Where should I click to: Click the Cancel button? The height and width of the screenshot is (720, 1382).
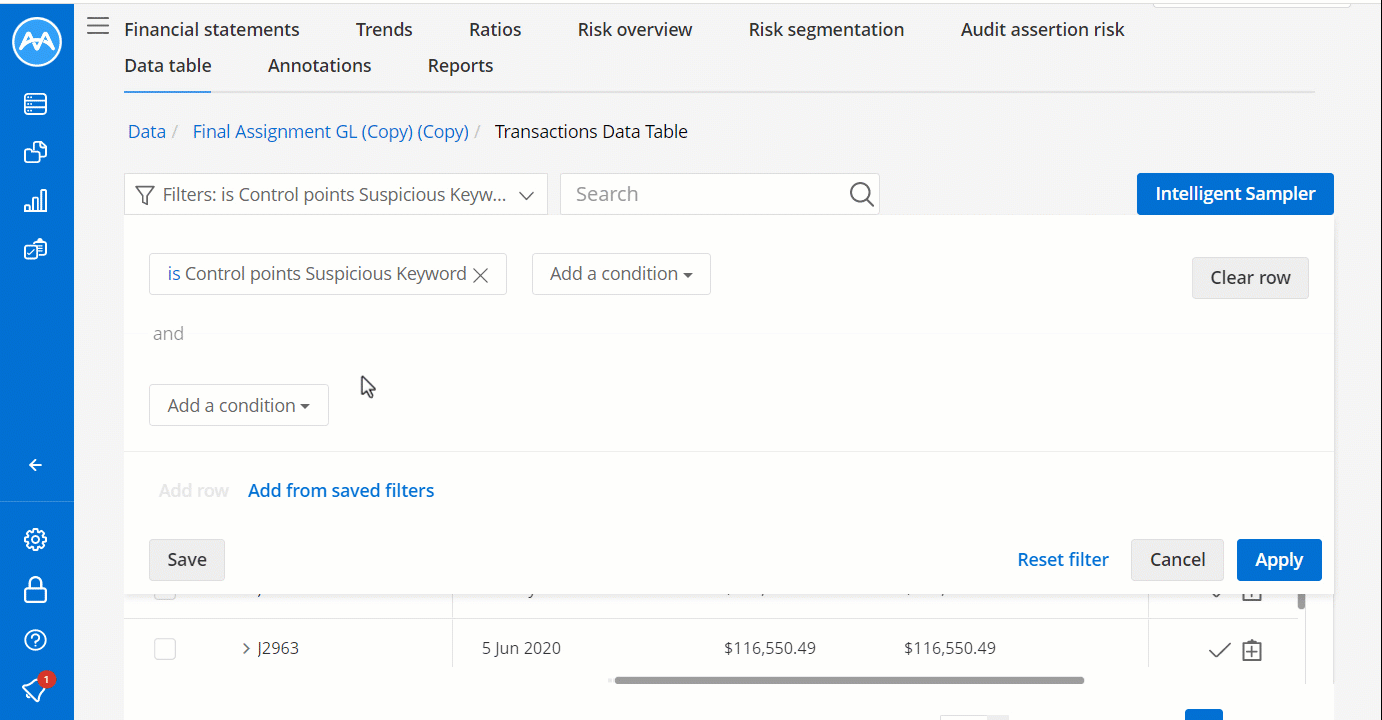(1177, 560)
